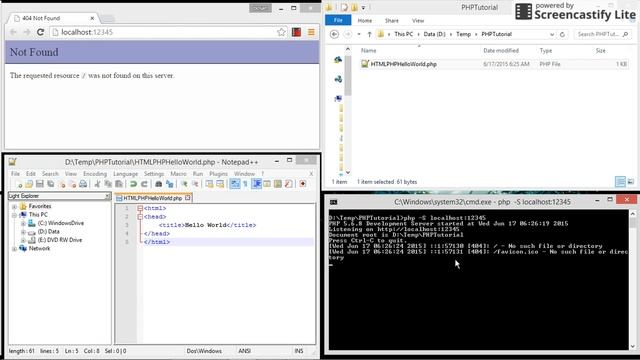Expand Favorites node in Light Explorer

coord(14,207)
